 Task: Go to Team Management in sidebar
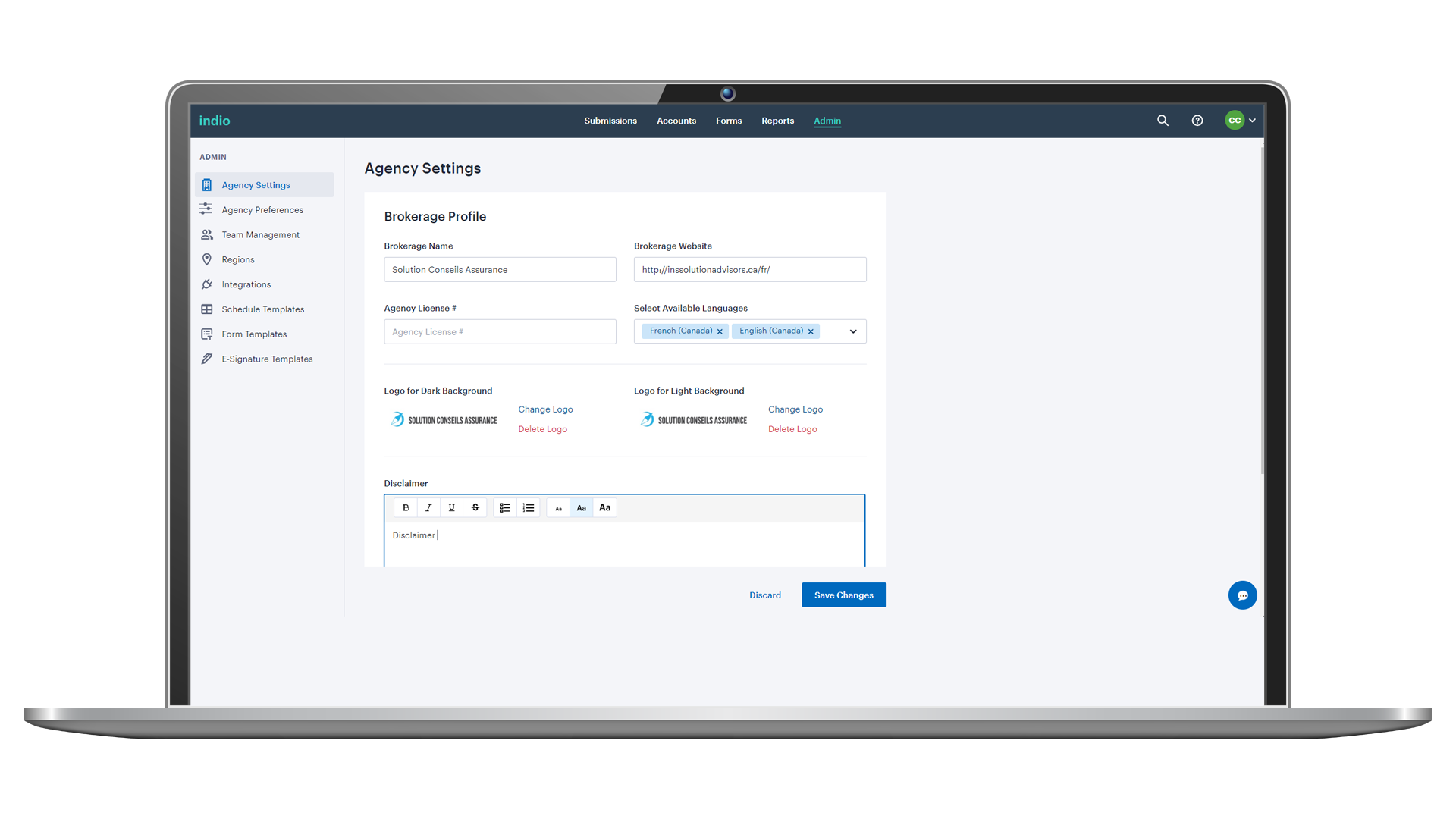(260, 235)
